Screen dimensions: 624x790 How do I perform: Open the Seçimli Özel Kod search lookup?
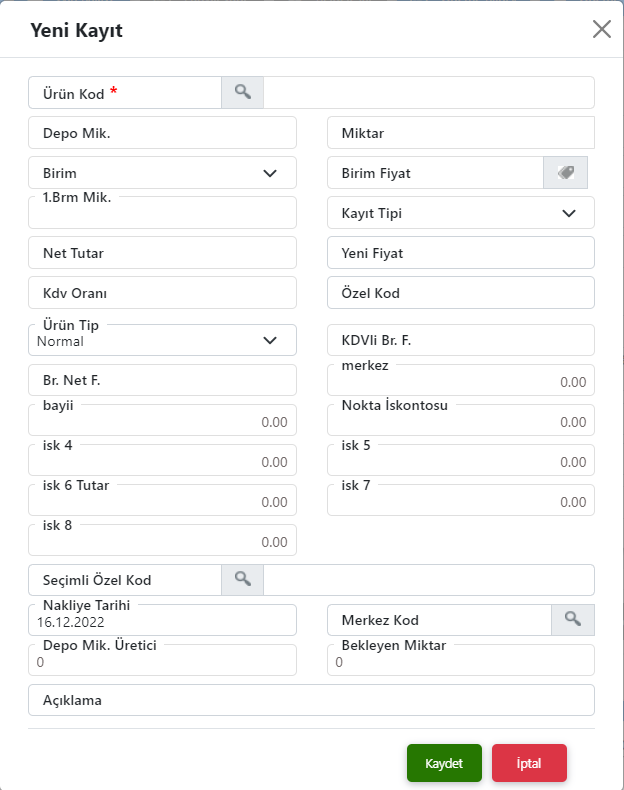pos(242,580)
